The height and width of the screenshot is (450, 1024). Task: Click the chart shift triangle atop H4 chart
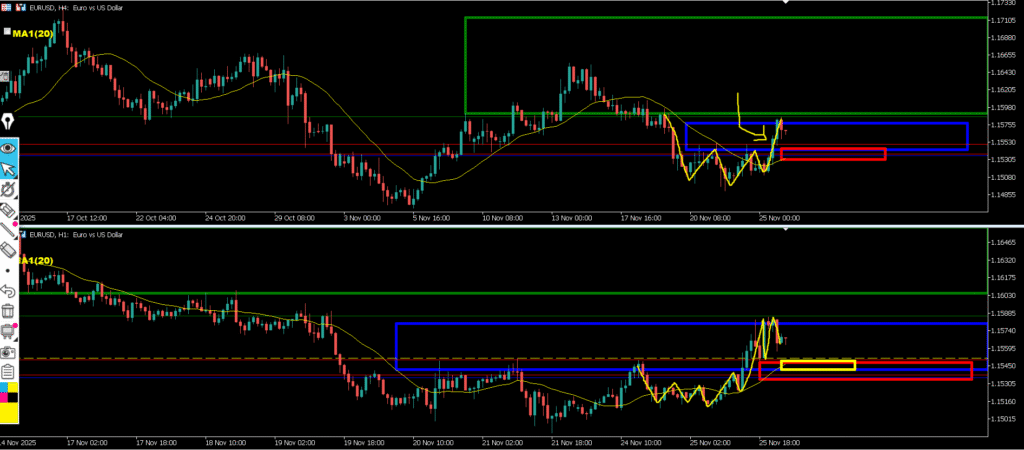[x=785, y=4]
